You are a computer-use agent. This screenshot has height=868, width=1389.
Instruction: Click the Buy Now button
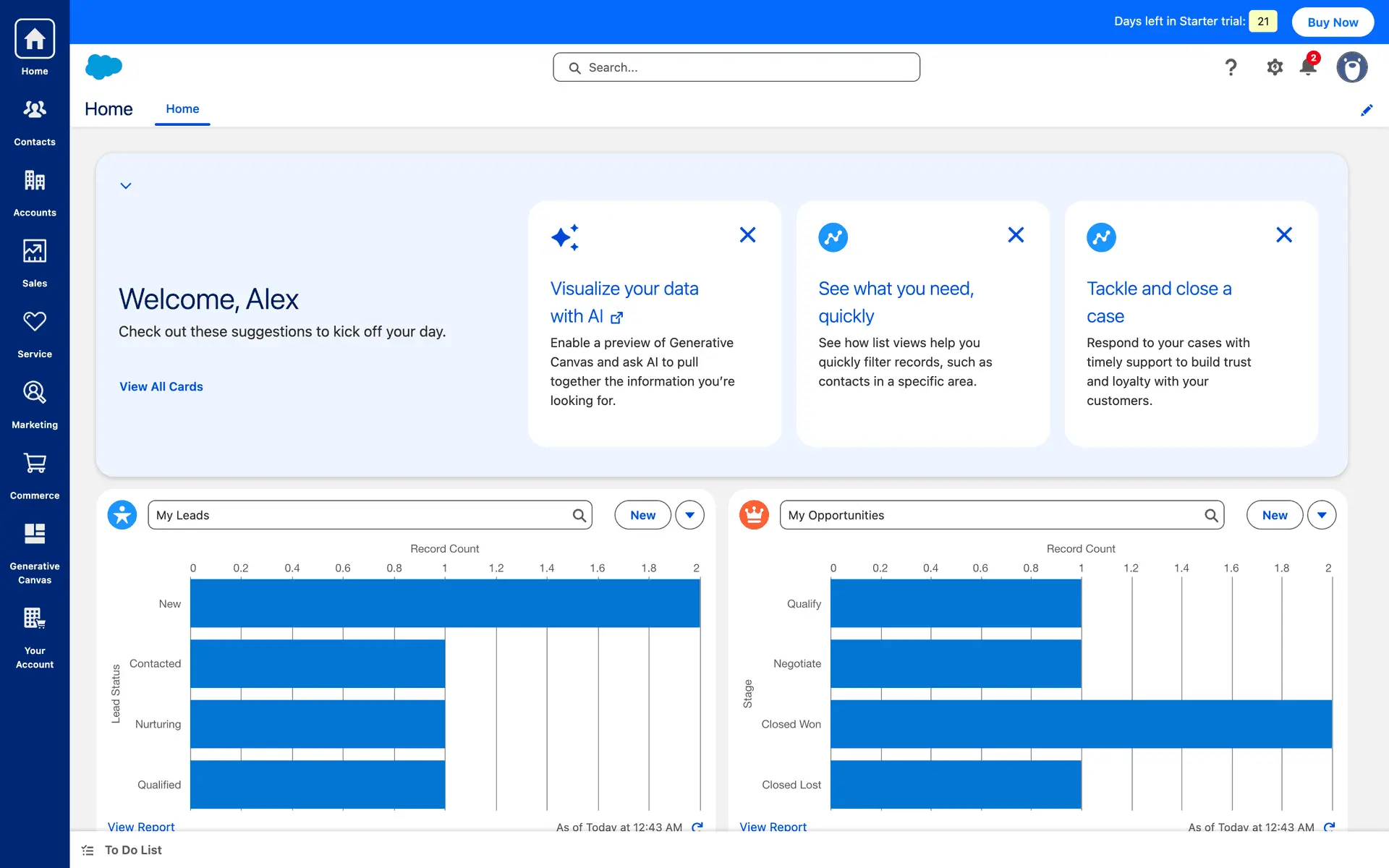click(1332, 22)
